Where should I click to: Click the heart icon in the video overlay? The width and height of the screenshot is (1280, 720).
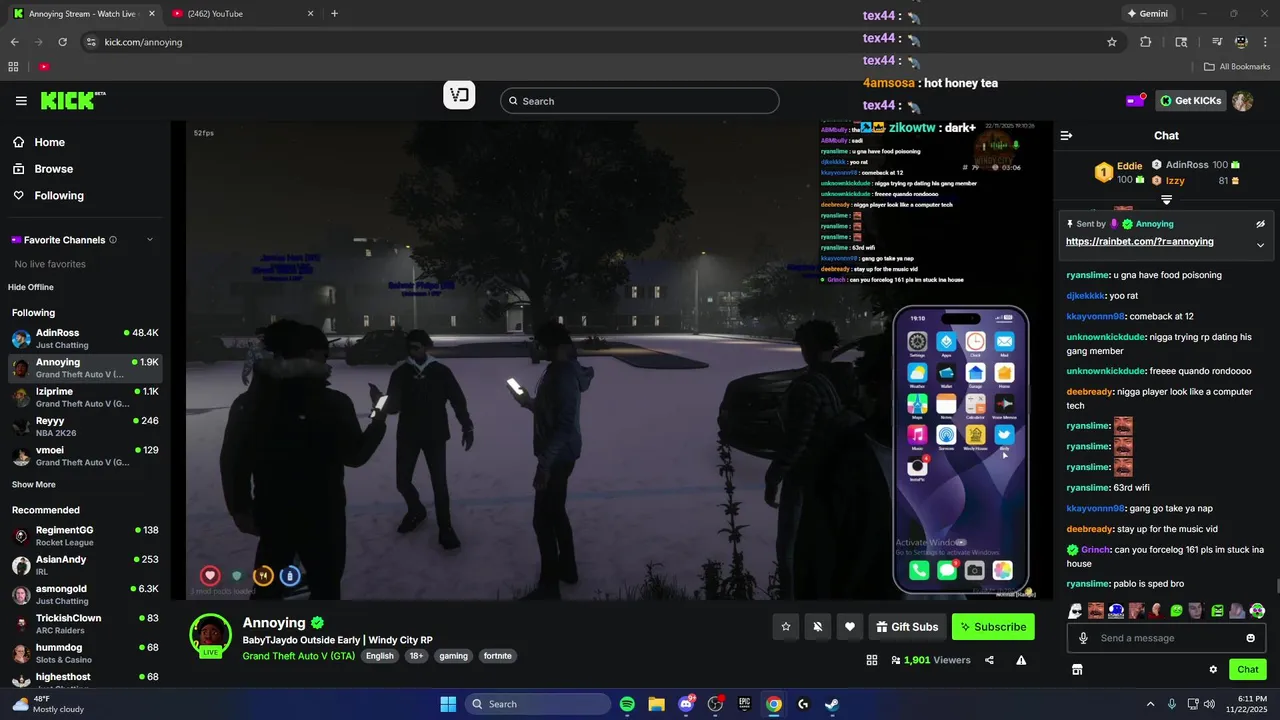(210, 575)
